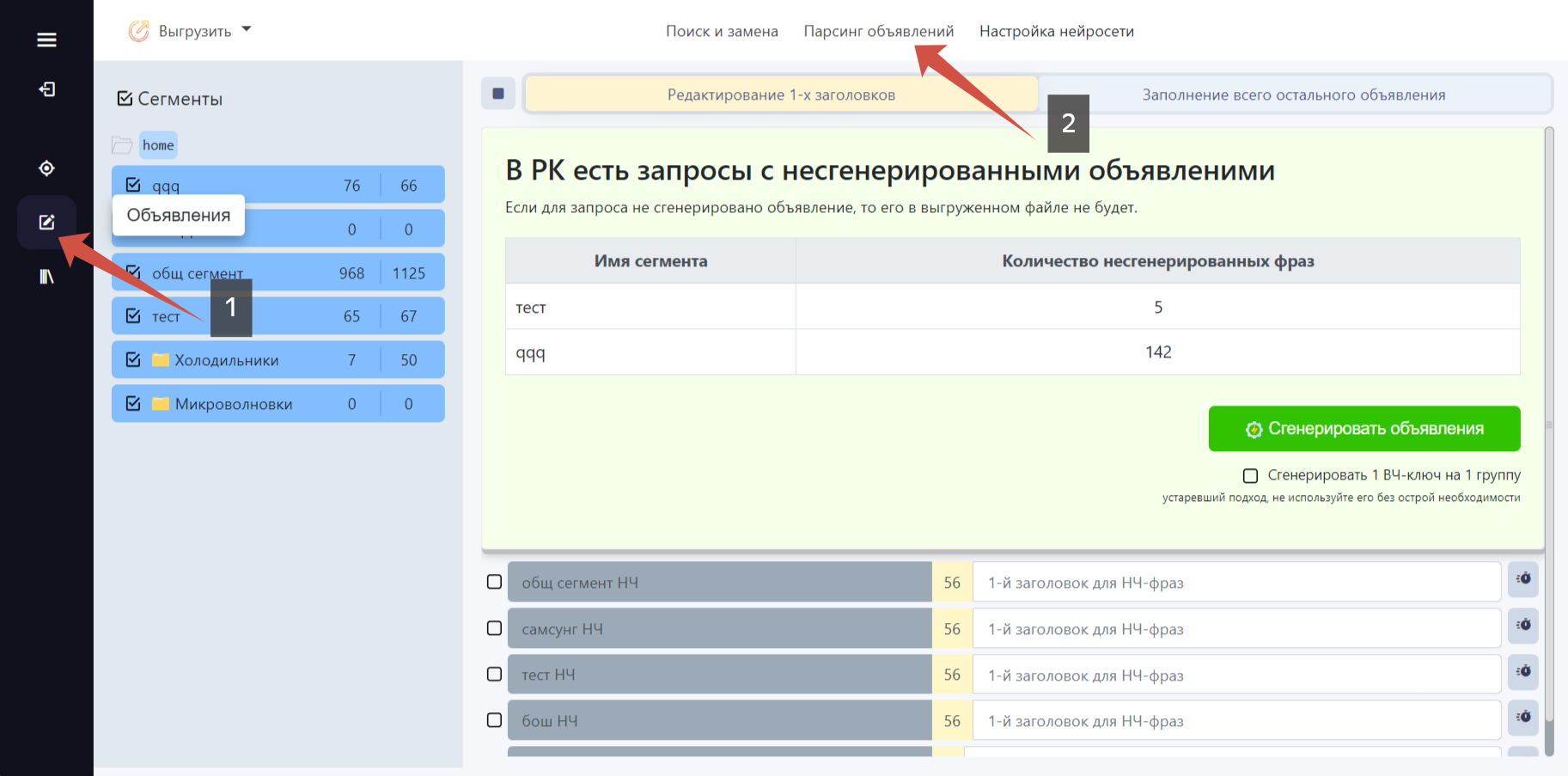
Task: Click the headline input for общ сегмент НЧ
Action: pos(1236,583)
